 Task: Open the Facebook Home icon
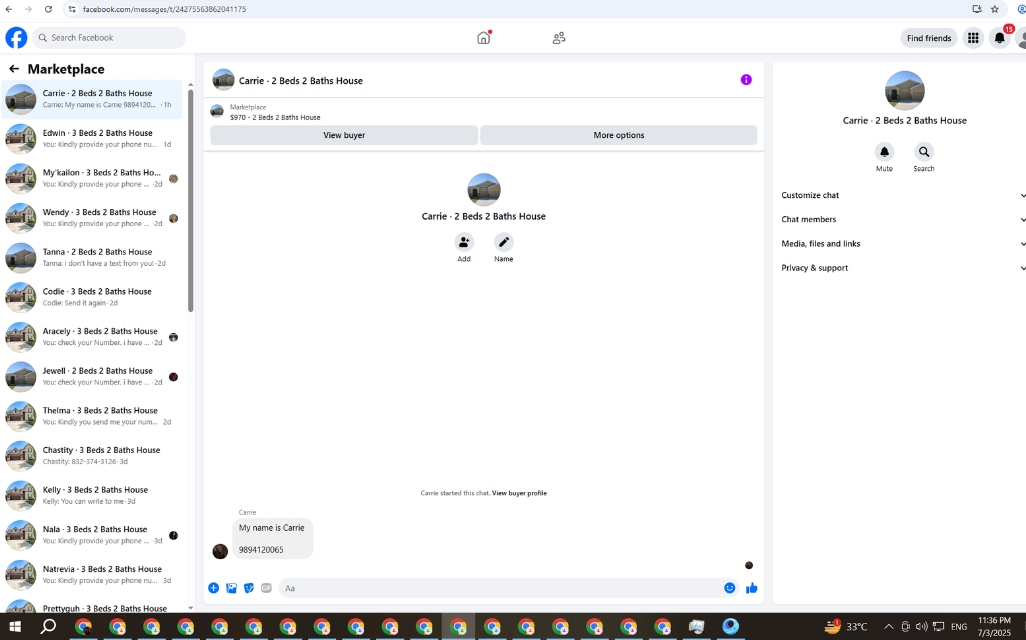484,38
